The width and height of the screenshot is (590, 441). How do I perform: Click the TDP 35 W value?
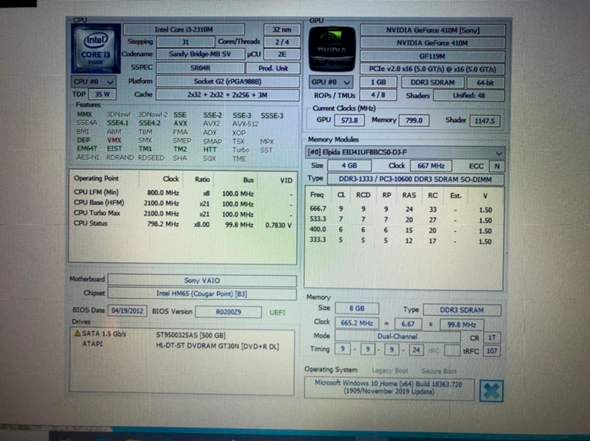(102, 94)
